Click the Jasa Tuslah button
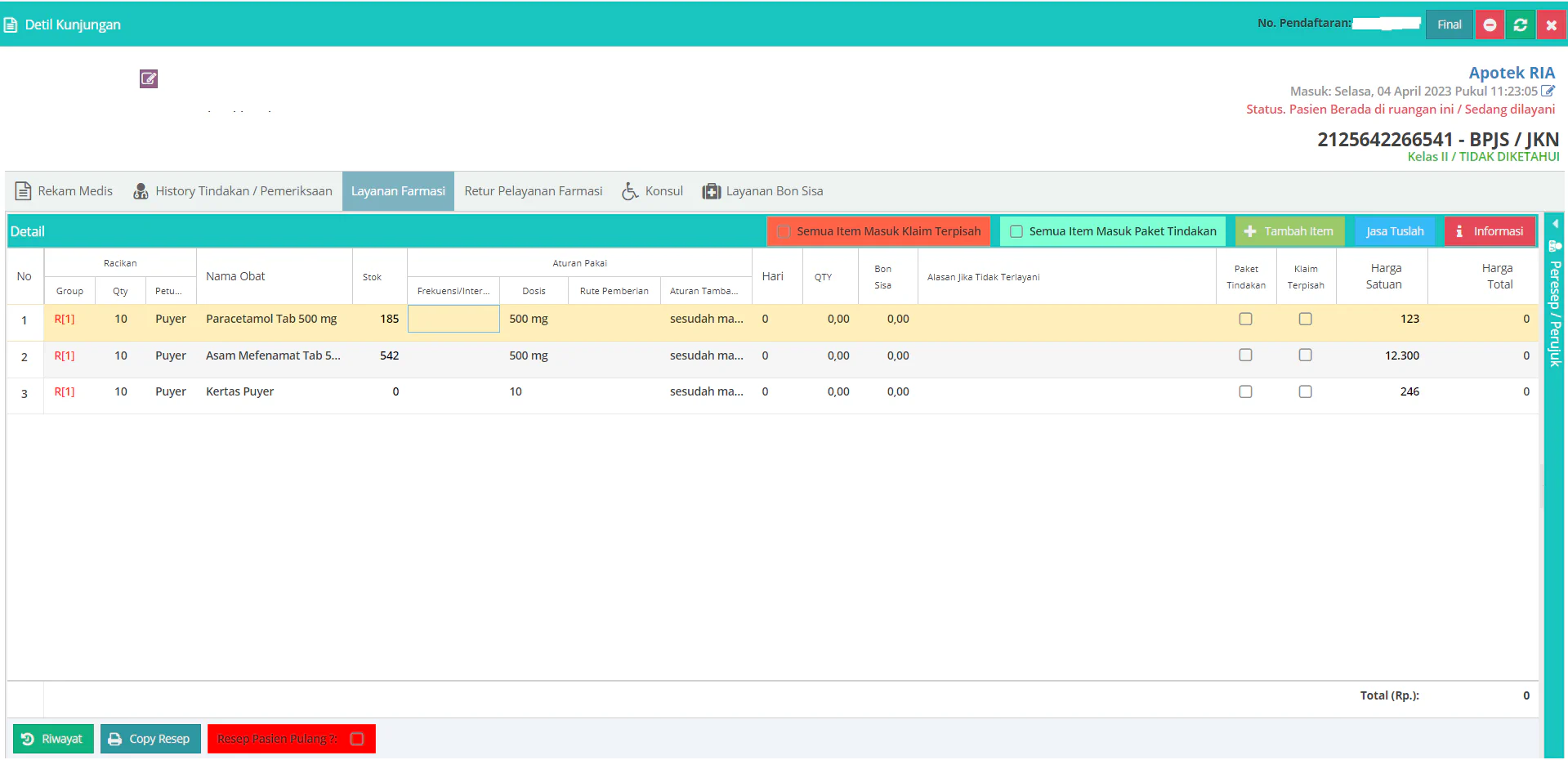This screenshot has height=760, width=1568. [x=1395, y=231]
